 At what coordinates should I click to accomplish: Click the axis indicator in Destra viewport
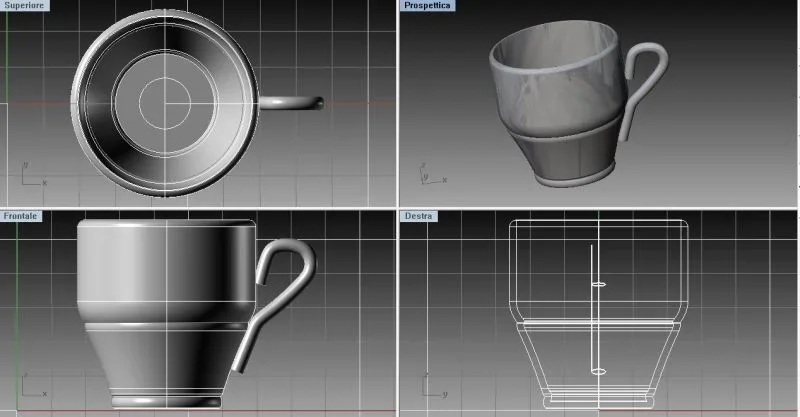(x=435, y=385)
